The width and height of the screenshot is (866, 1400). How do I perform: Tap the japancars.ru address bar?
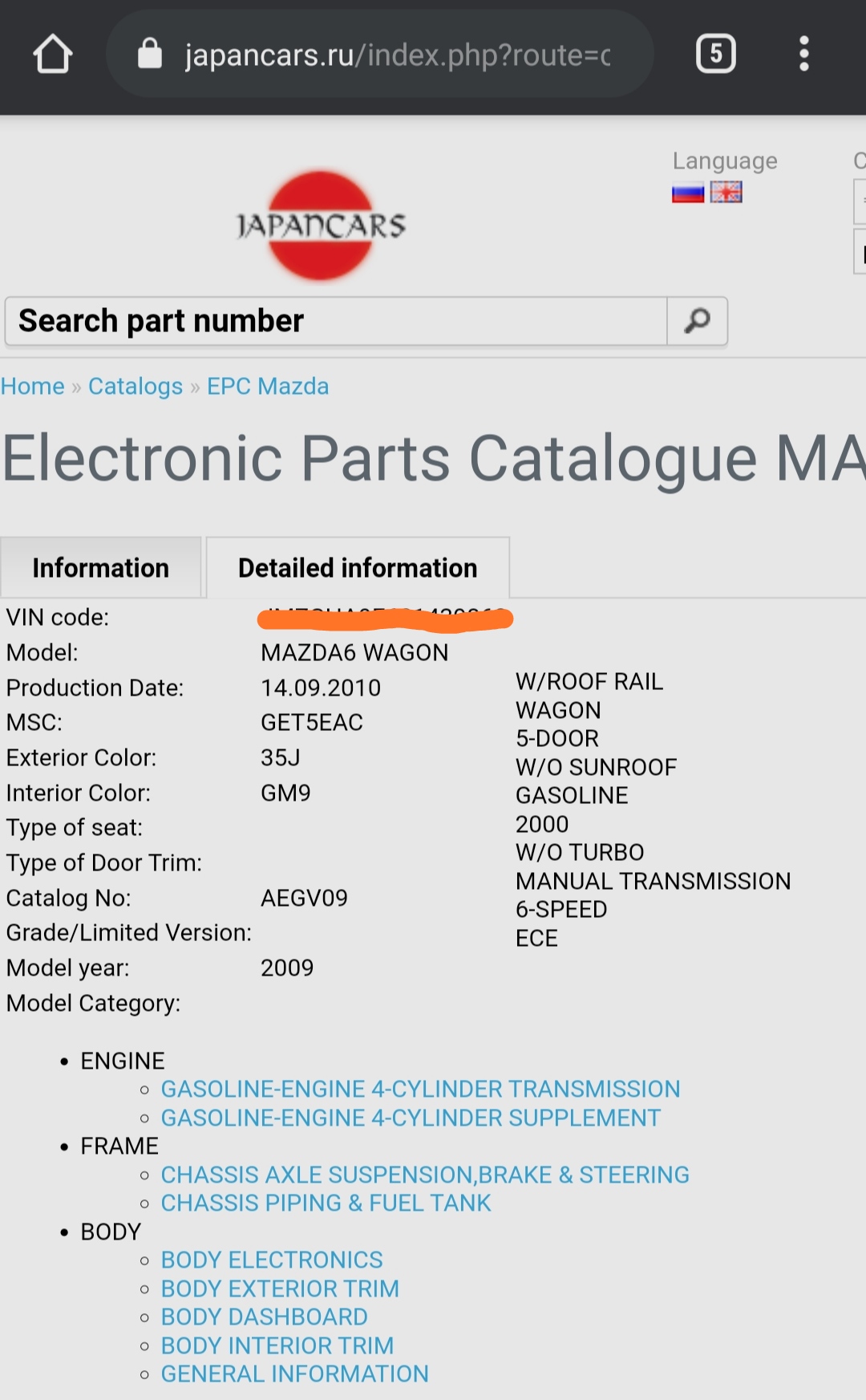[x=397, y=55]
